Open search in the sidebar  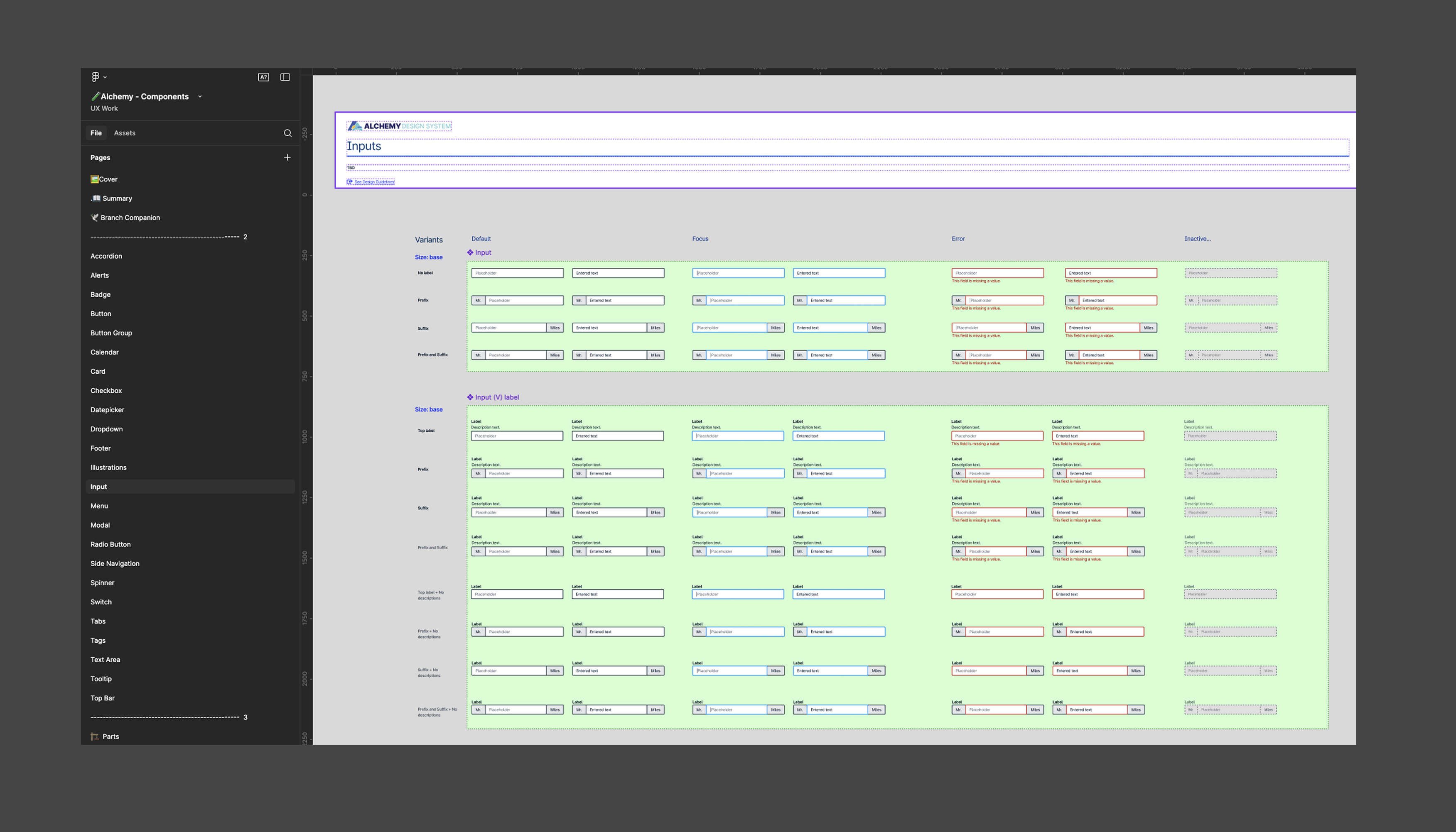[x=287, y=132]
